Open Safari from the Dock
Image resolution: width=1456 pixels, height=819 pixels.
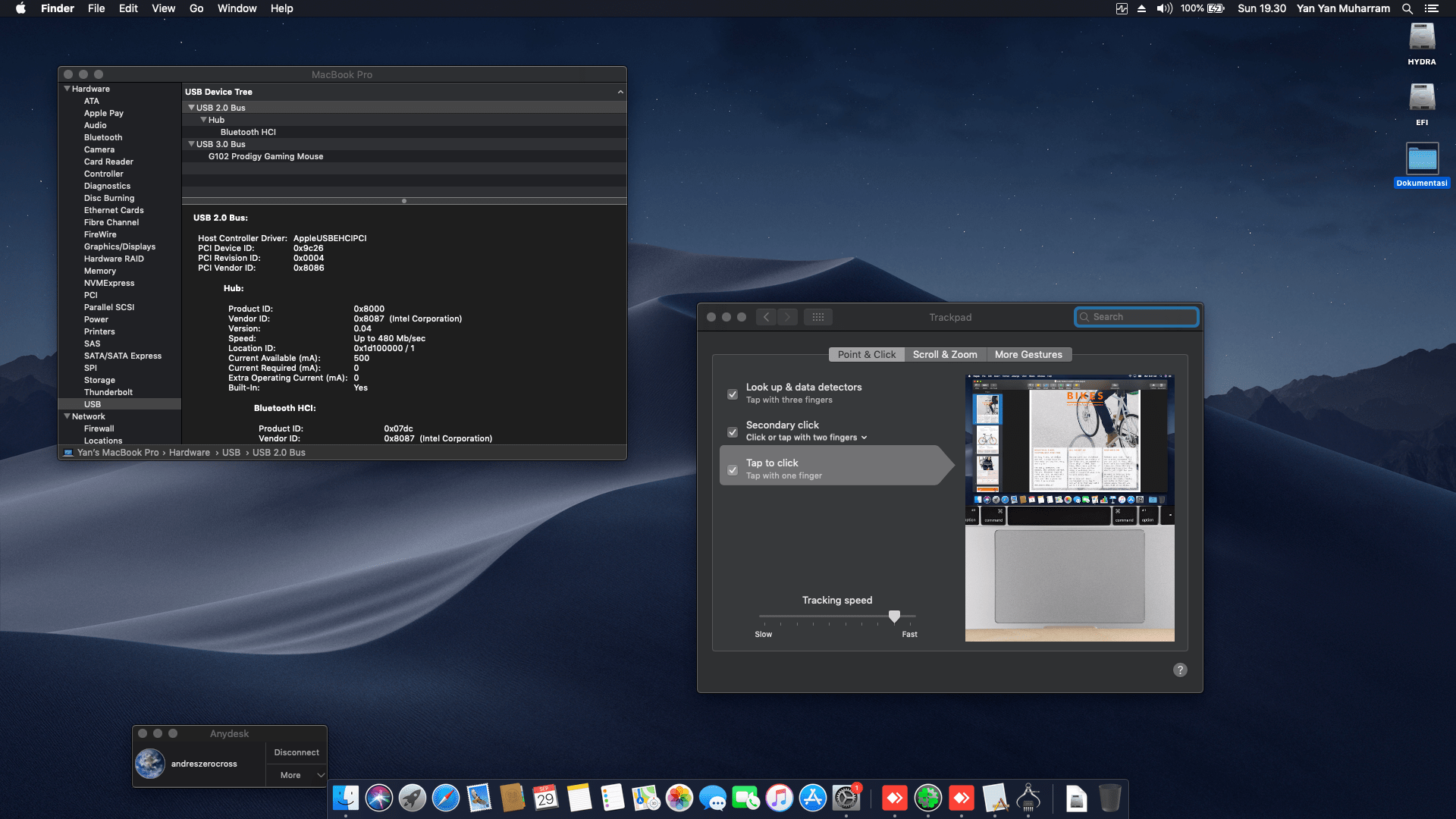(446, 798)
